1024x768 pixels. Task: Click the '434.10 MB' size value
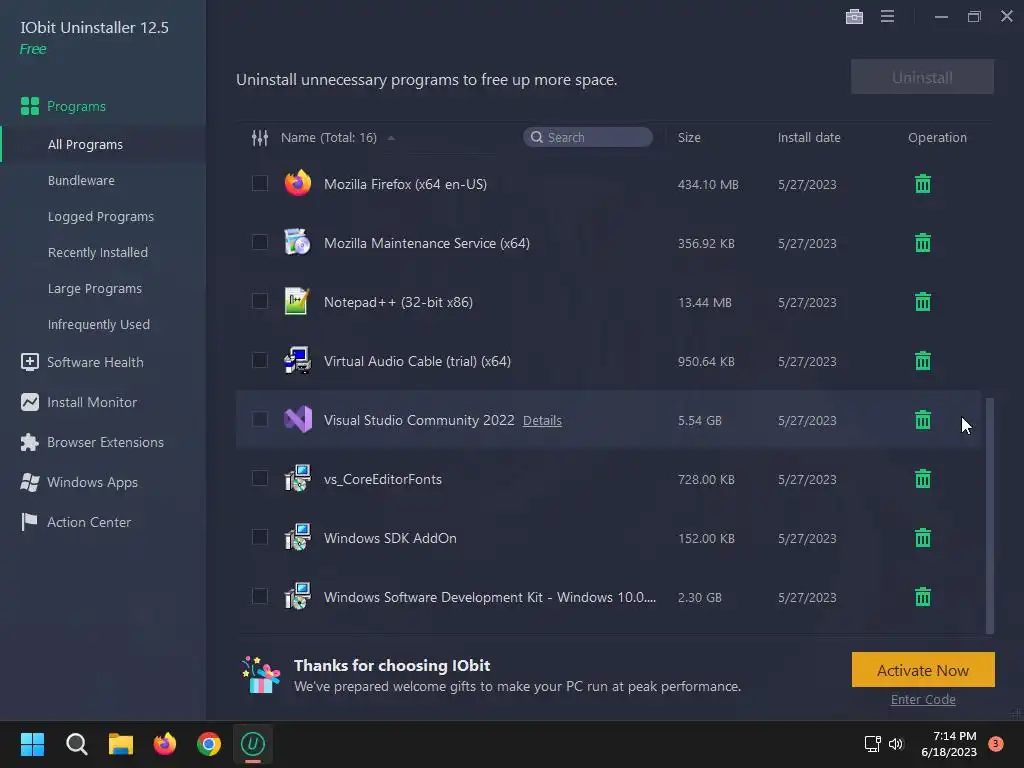(708, 185)
